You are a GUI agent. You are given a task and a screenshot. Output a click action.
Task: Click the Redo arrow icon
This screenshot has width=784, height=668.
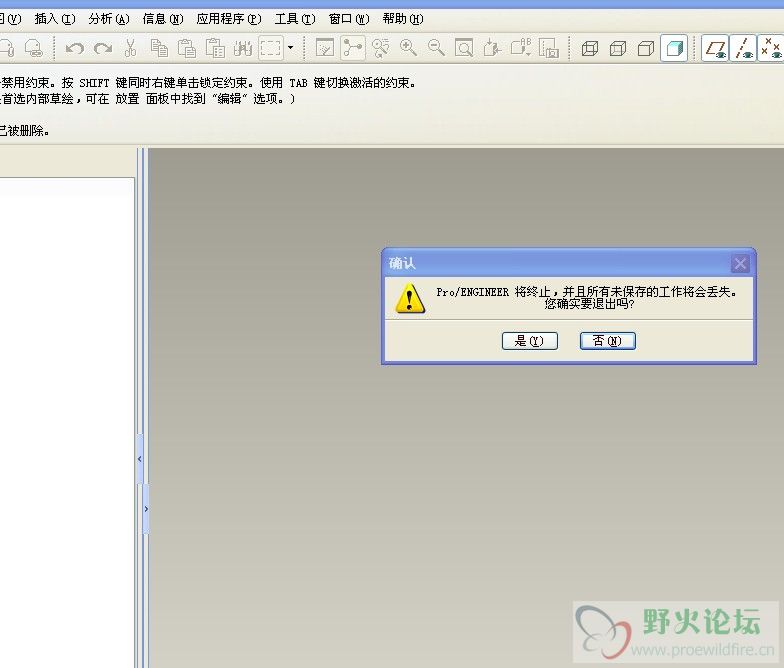coord(103,48)
